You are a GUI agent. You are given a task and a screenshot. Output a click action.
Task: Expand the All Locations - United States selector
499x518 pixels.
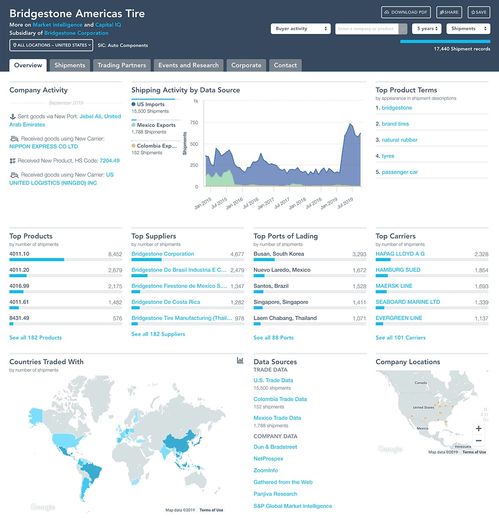point(51,45)
